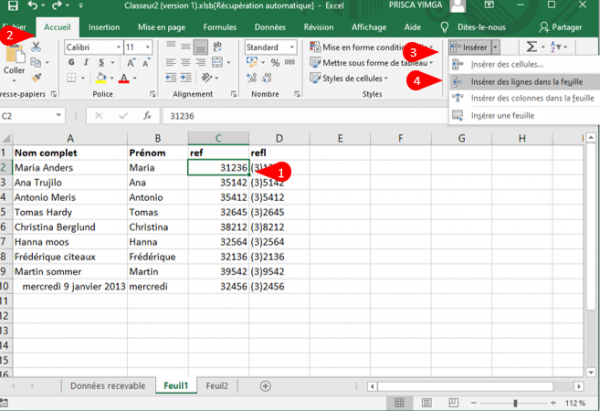Click the fill color paint bucket
The image size is (600, 411).
(101, 78)
